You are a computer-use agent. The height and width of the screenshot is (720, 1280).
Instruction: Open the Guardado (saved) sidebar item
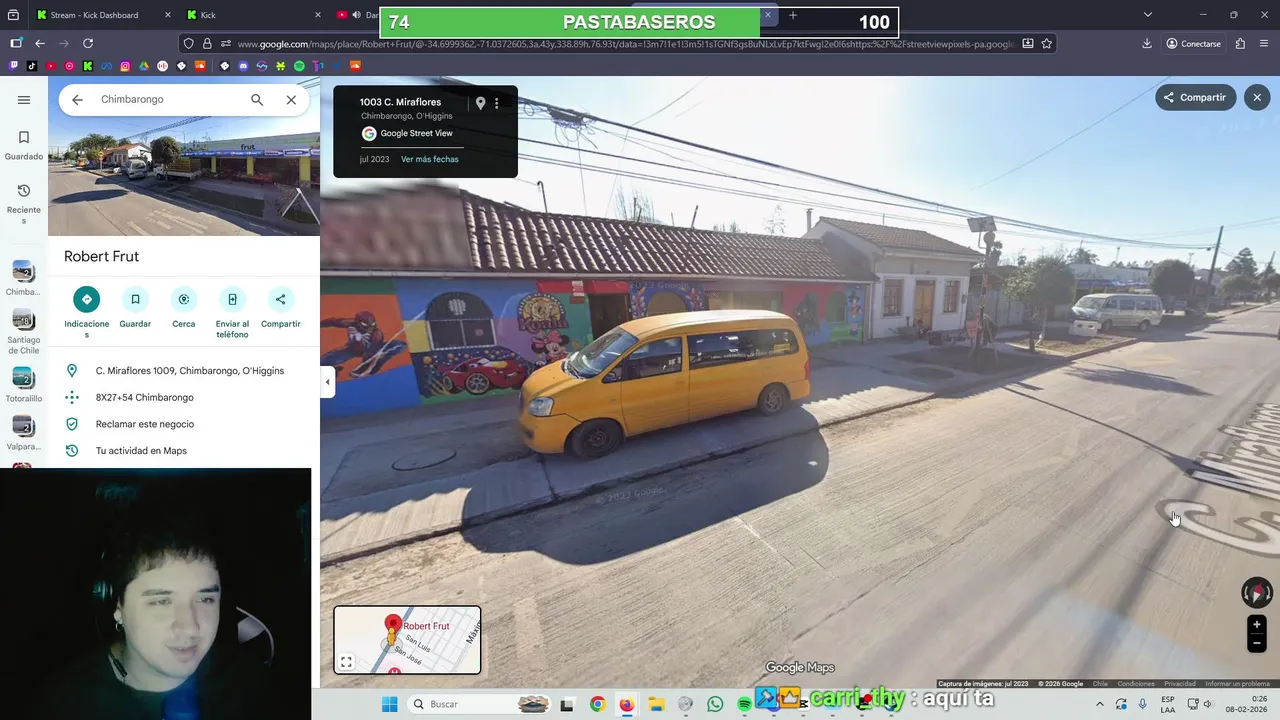coord(24,145)
